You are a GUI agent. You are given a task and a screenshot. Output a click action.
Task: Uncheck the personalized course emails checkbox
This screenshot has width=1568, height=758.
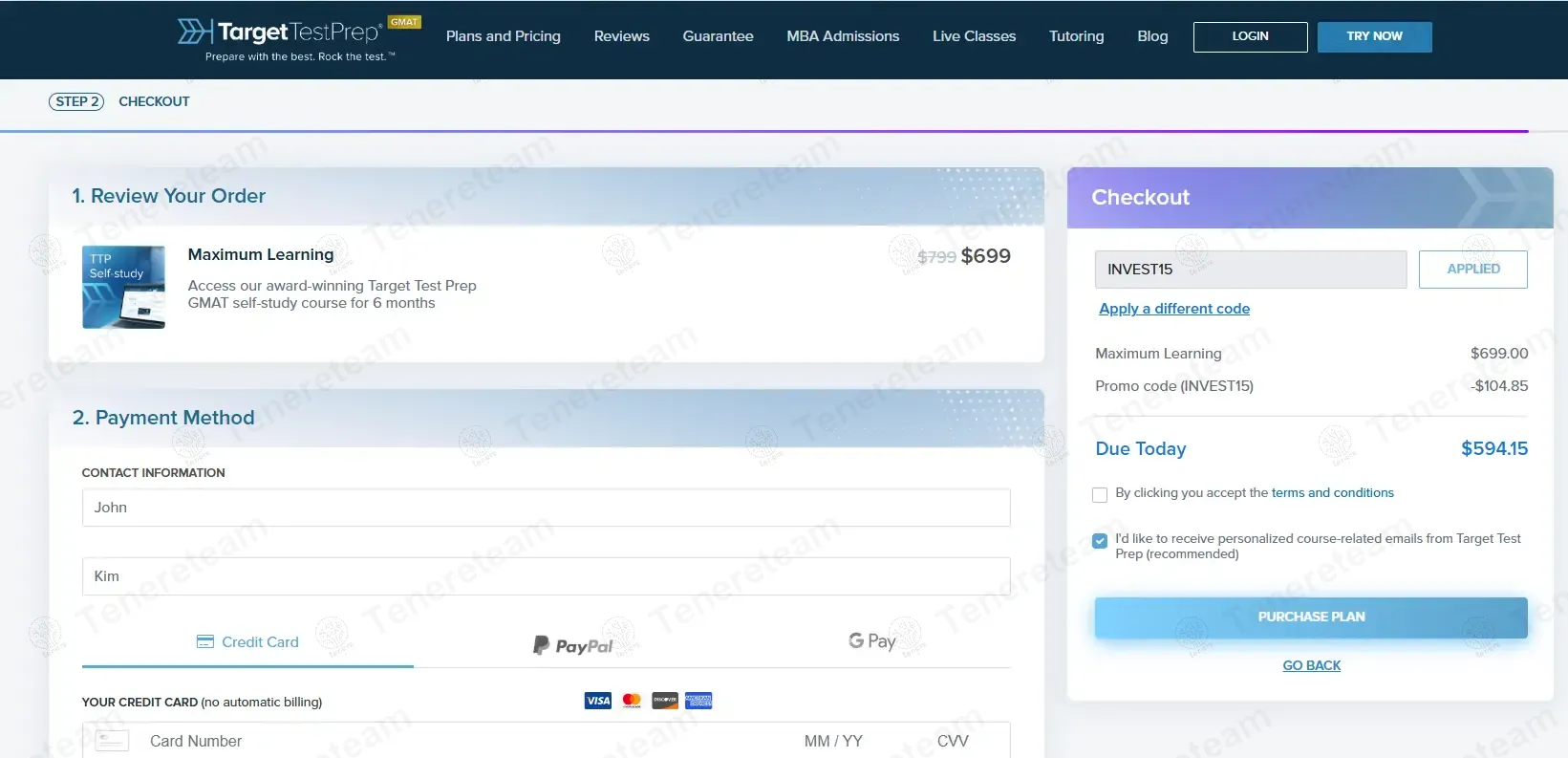tap(1100, 541)
